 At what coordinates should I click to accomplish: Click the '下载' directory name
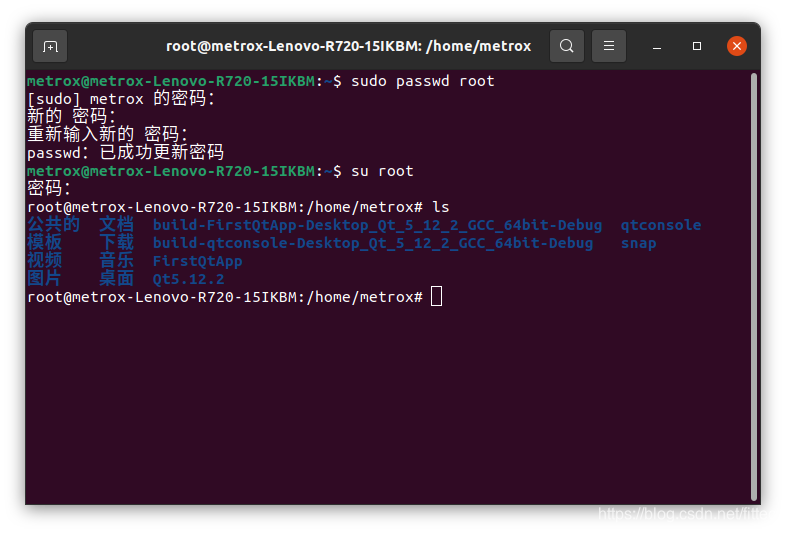(x=116, y=243)
